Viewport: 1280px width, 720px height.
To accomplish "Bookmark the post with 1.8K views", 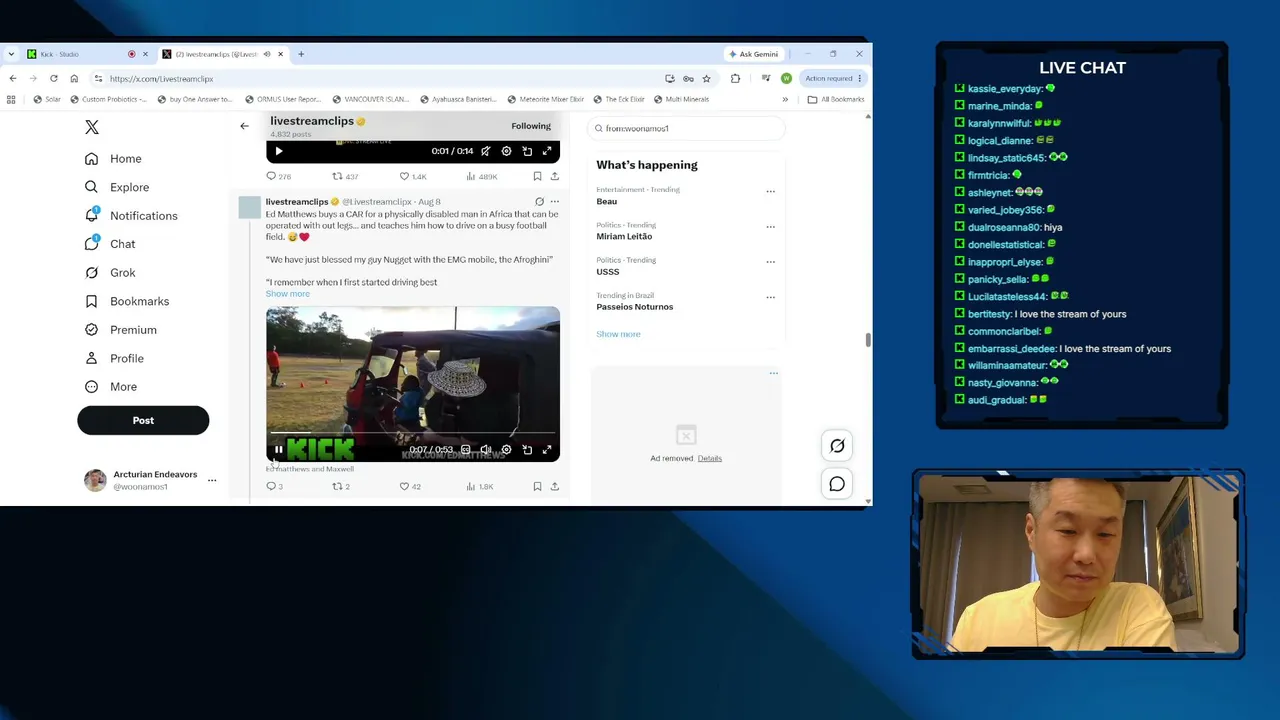I will pyautogui.click(x=537, y=487).
